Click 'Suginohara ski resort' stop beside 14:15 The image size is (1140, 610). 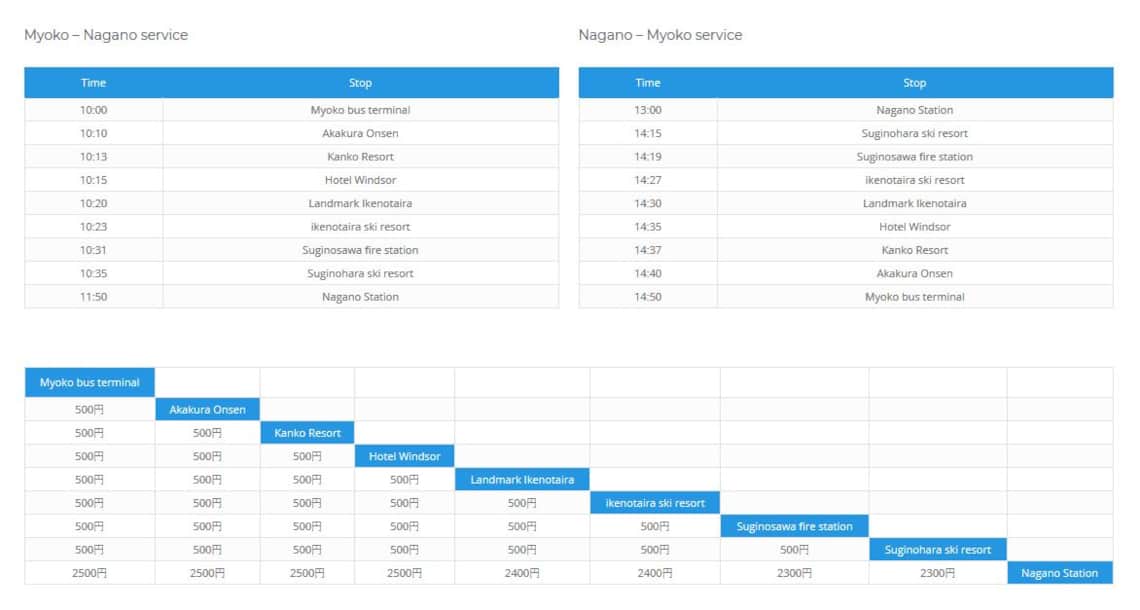click(915, 133)
